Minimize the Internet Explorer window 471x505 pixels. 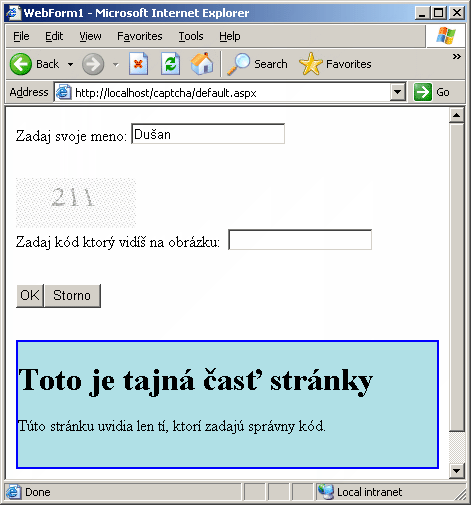(422, 13)
